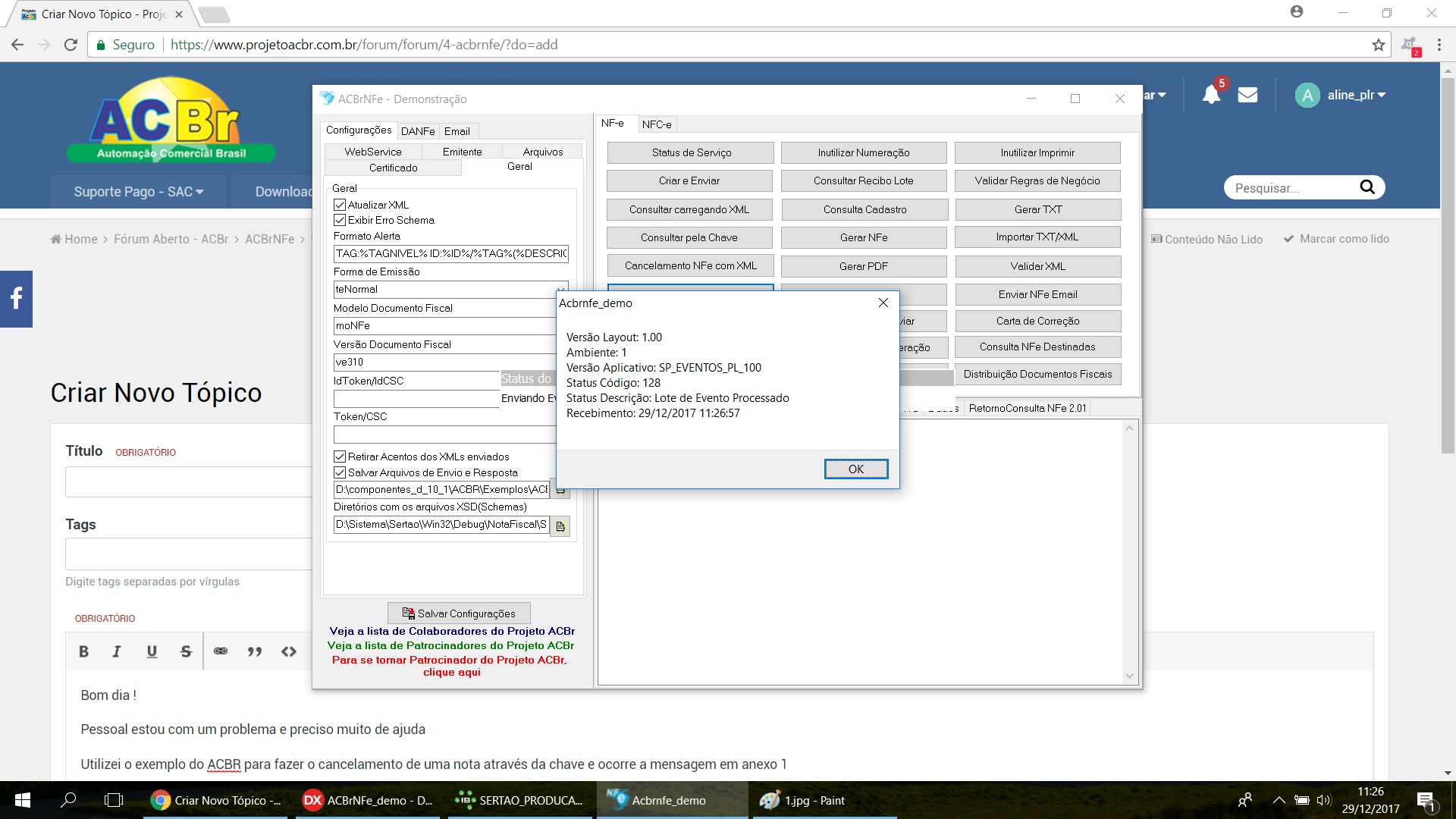Toggle Exibir Erro Schema checkbox
Image resolution: width=1456 pixels, height=819 pixels.
tap(340, 220)
